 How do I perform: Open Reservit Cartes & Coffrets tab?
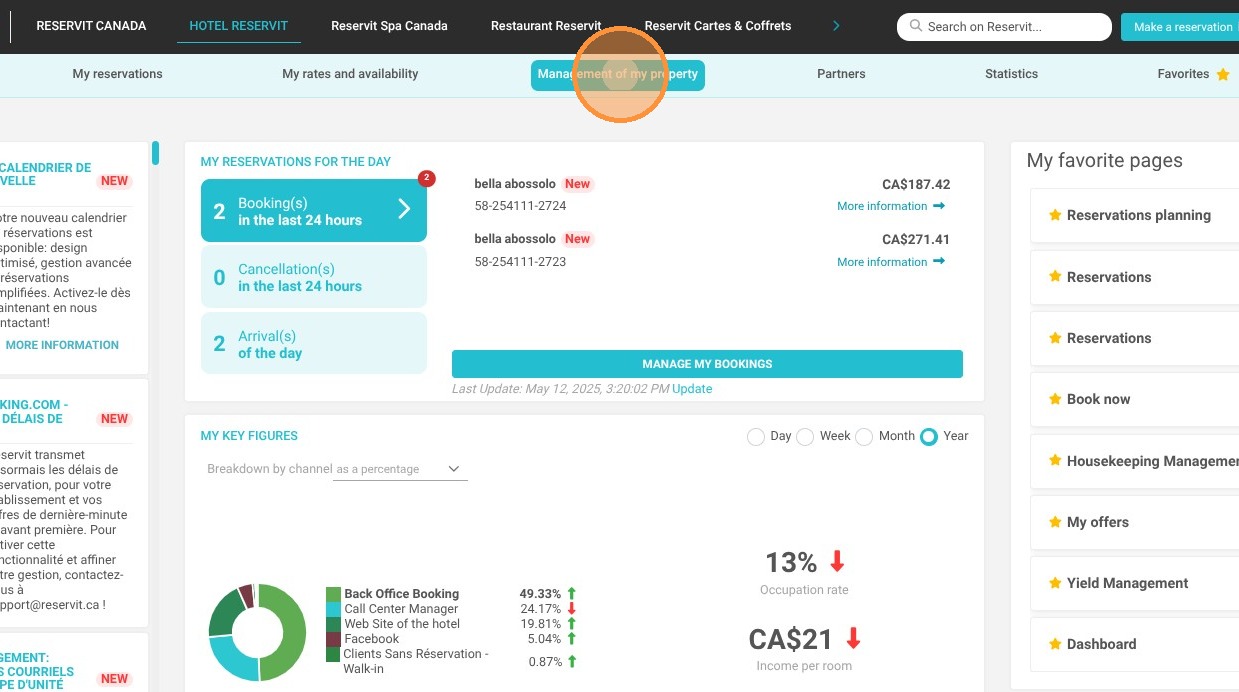tap(718, 26)
